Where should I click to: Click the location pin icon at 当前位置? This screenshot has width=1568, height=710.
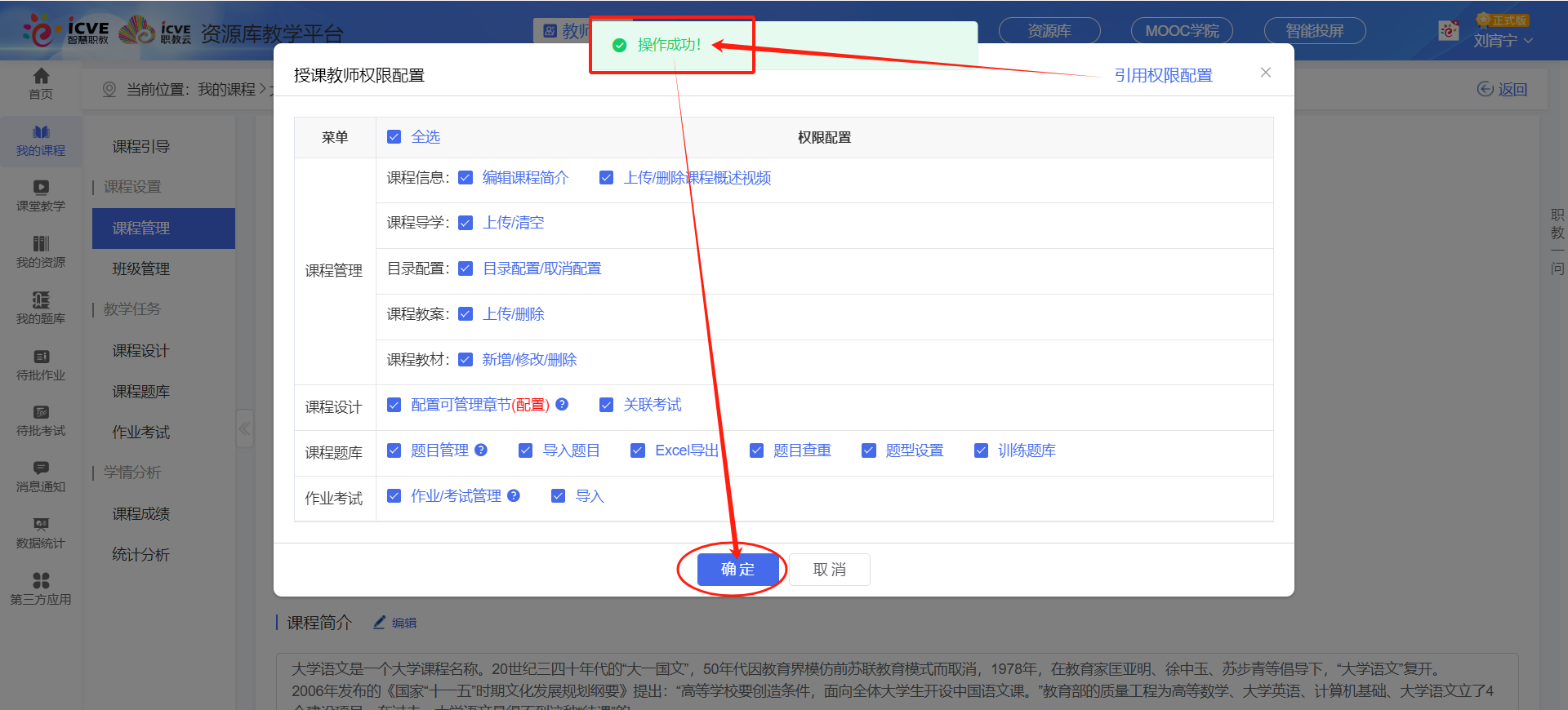tap(109, 89)
